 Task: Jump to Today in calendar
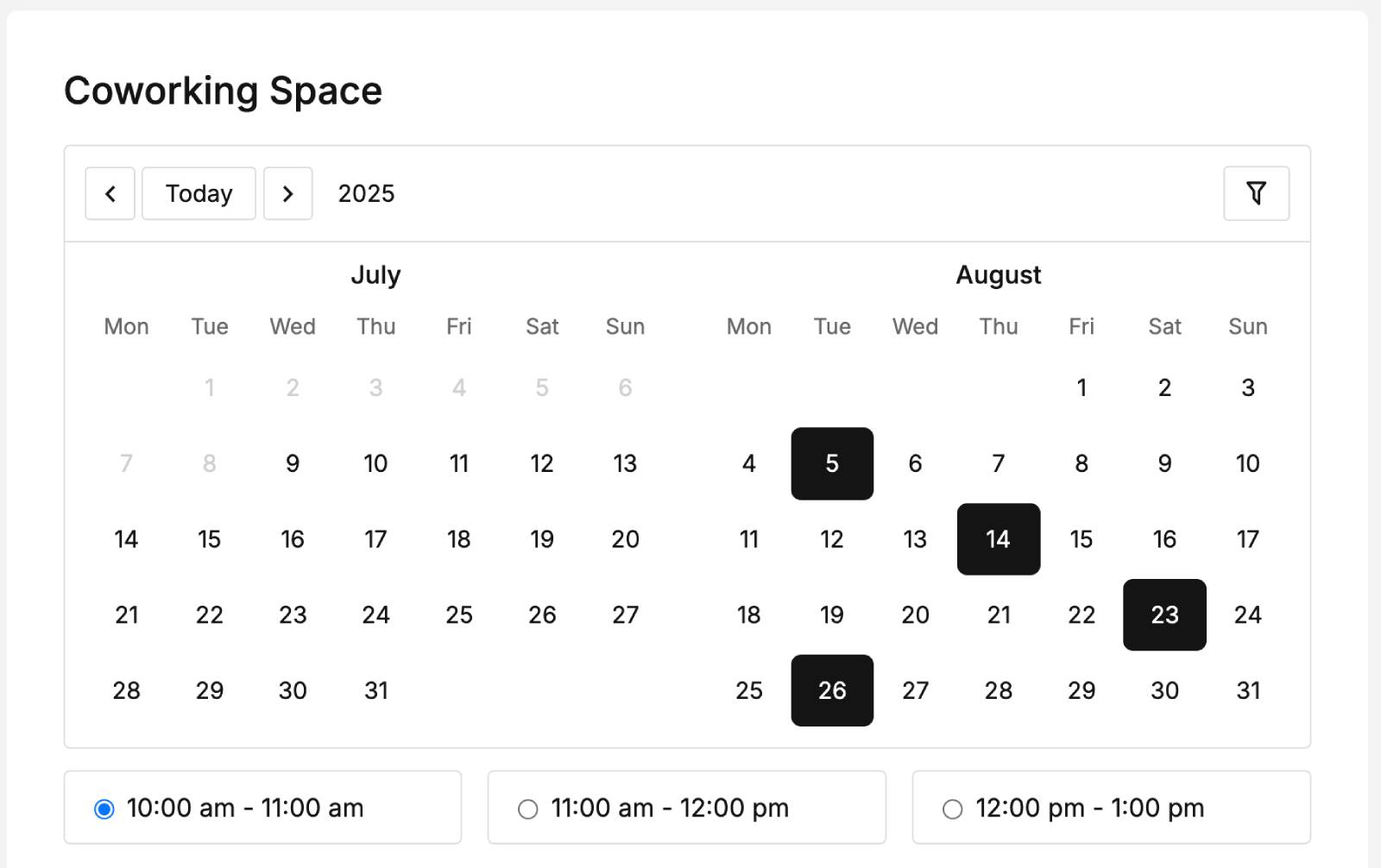(x=199, y=193)
